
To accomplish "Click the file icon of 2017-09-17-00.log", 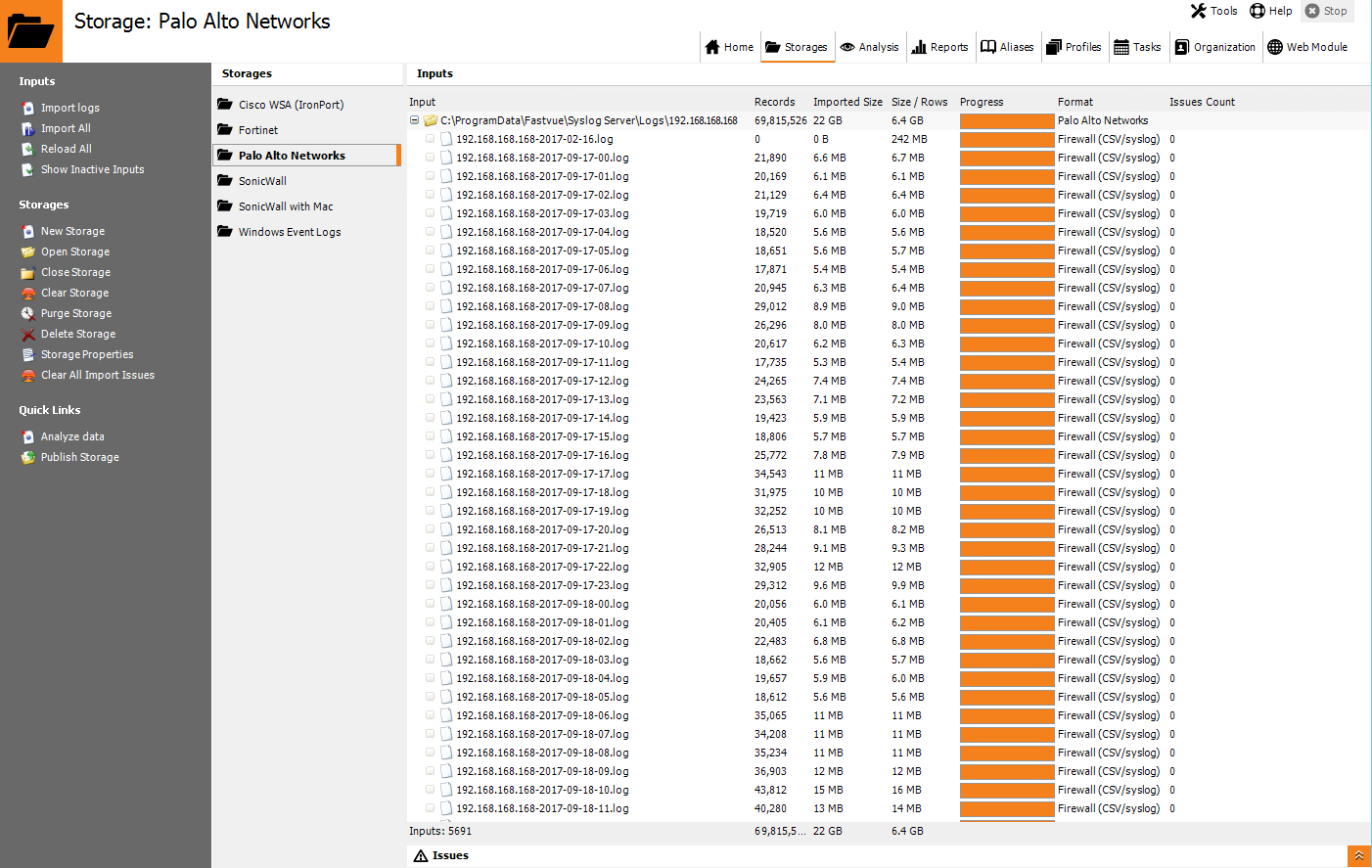I will coord(446,158).
